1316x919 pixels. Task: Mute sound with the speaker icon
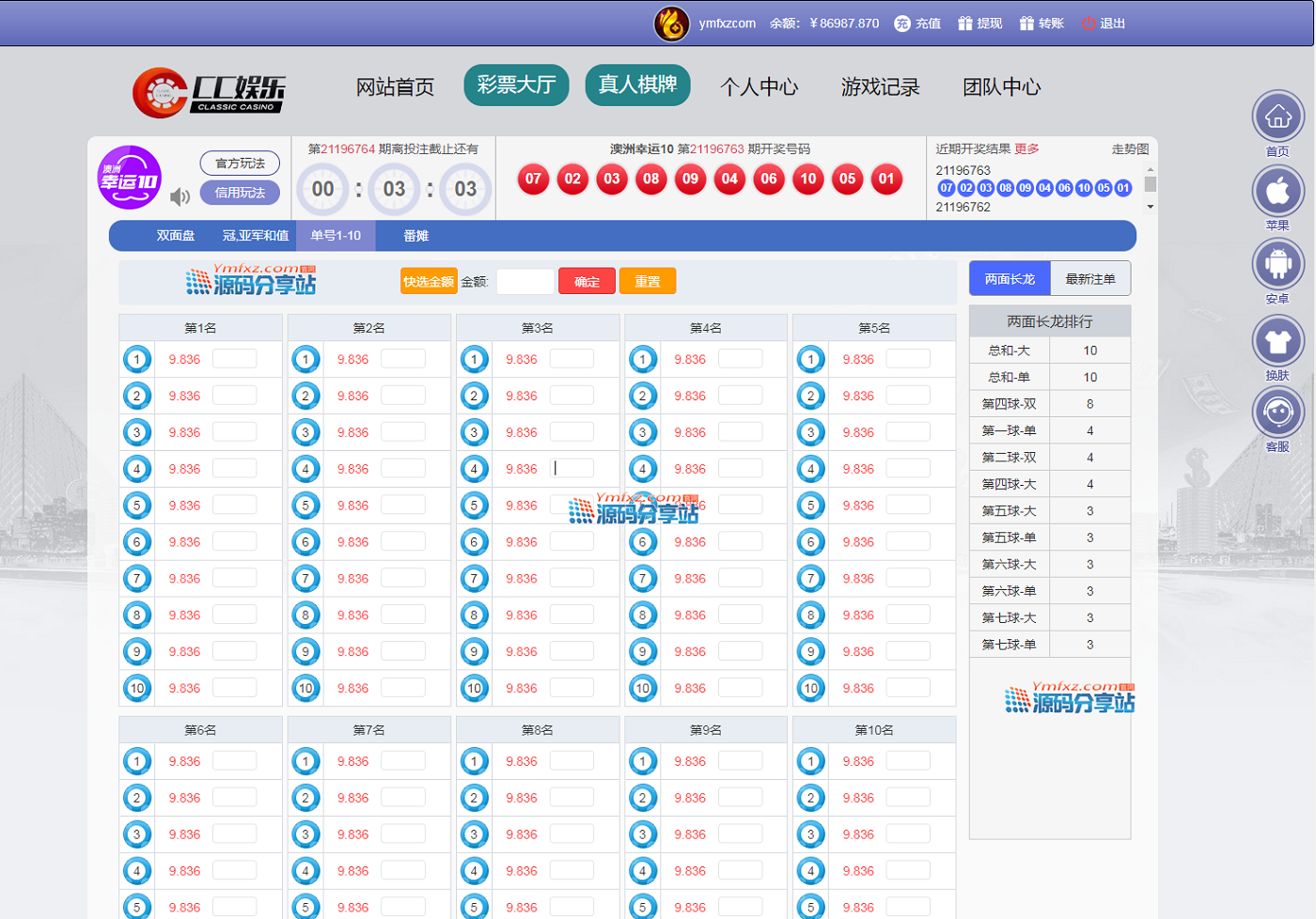pyautogui.click(x=180, y=196)
